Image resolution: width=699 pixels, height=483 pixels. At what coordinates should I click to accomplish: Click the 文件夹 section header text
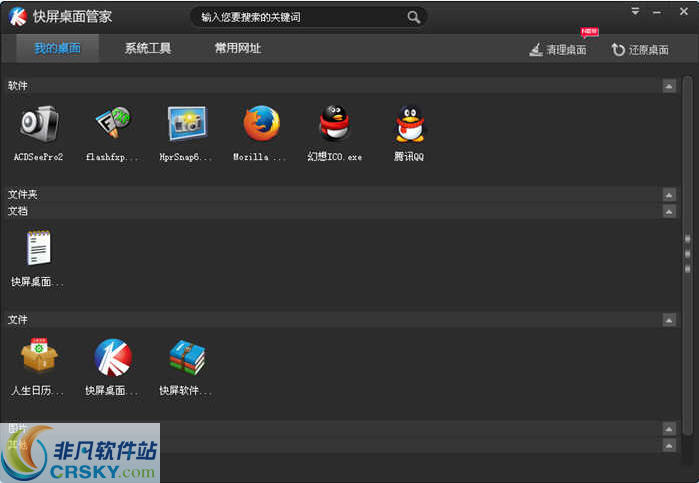tap(23, 194)
